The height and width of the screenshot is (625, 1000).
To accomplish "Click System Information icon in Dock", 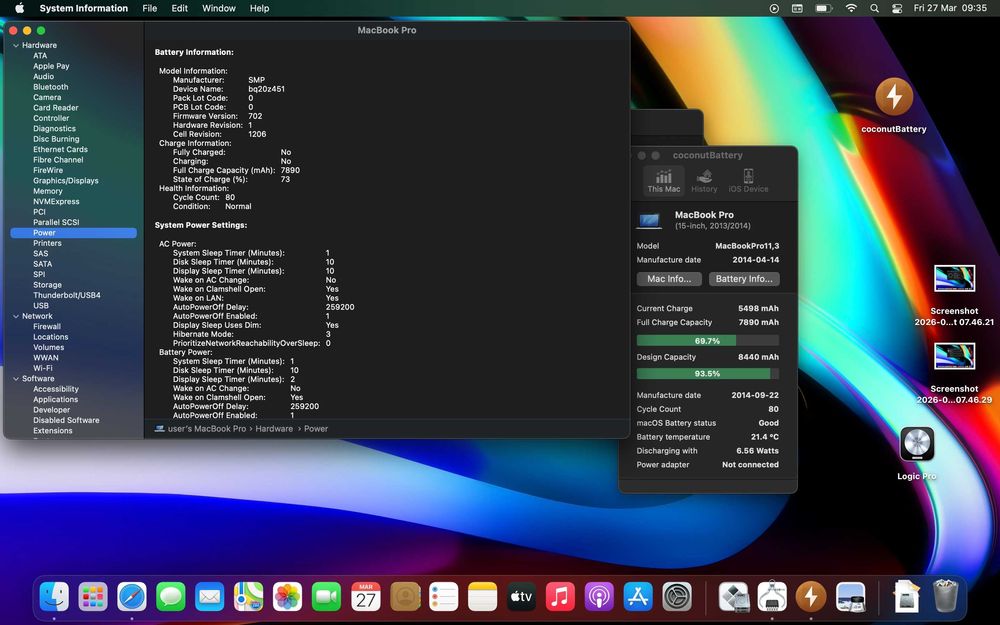I will (x=772, y=597).
